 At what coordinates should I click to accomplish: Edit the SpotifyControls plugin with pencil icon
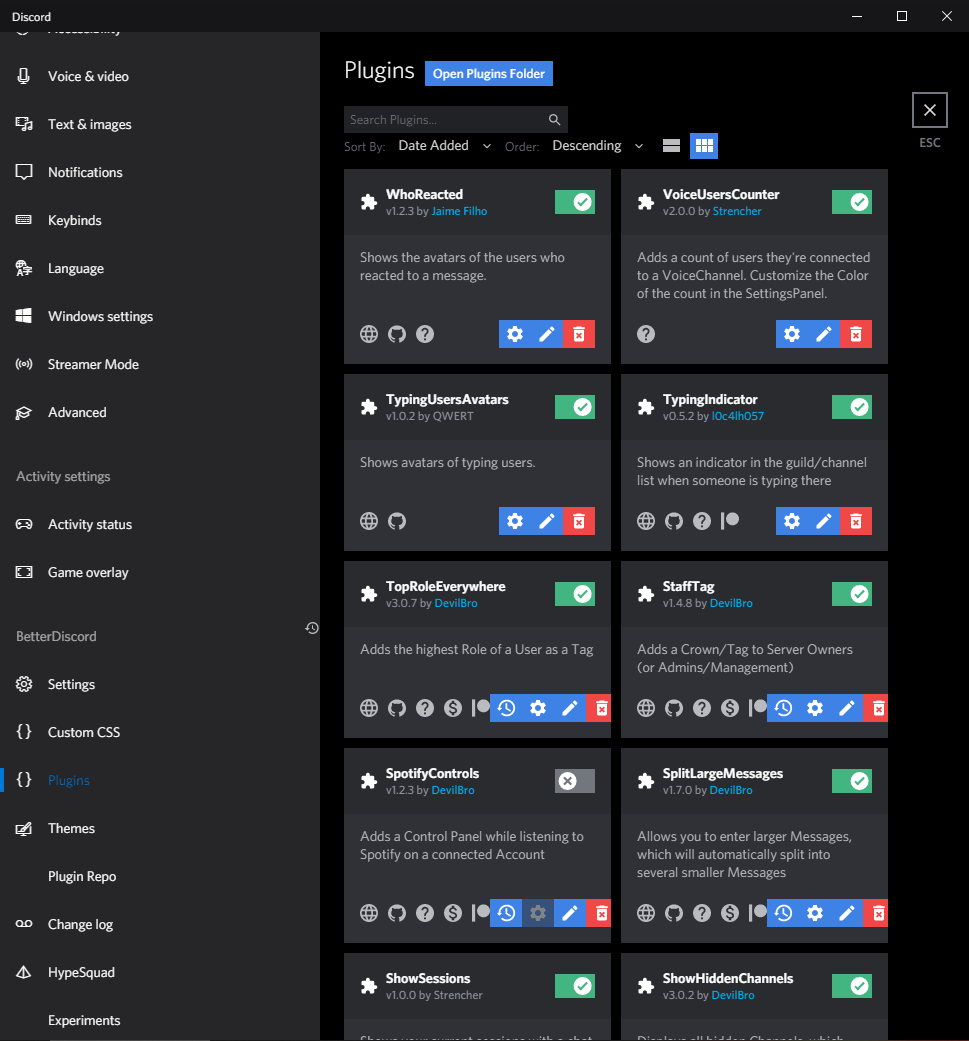[570, 914]
